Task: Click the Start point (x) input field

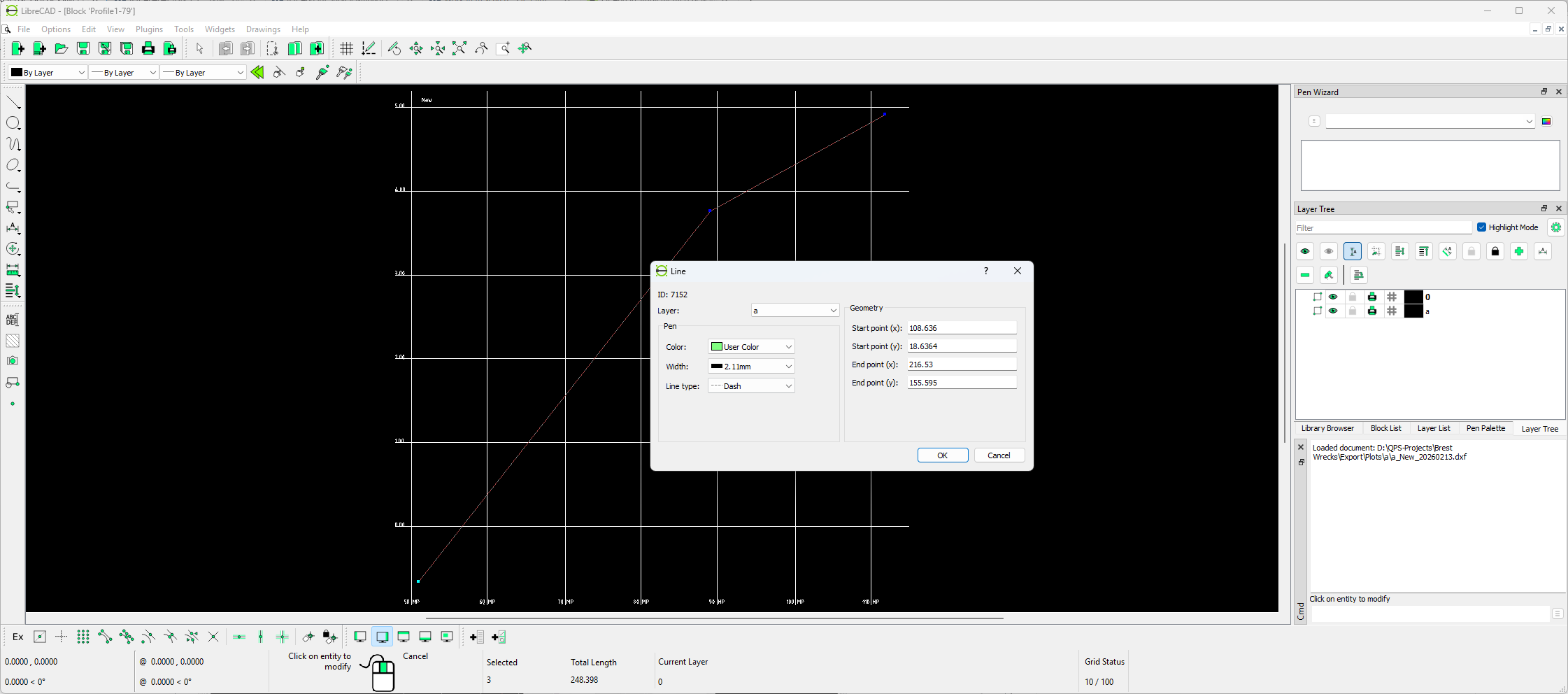Action: 961,328
